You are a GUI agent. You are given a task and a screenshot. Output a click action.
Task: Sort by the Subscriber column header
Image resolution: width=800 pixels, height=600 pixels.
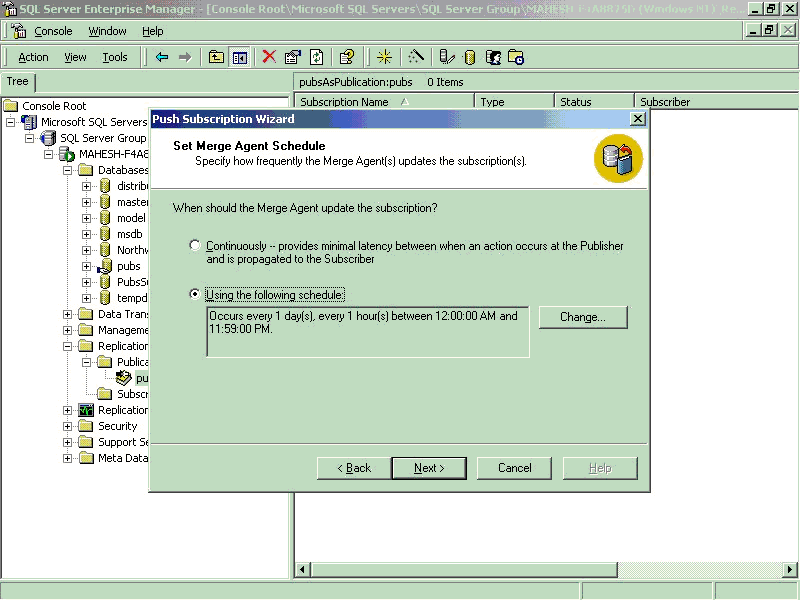716,102
